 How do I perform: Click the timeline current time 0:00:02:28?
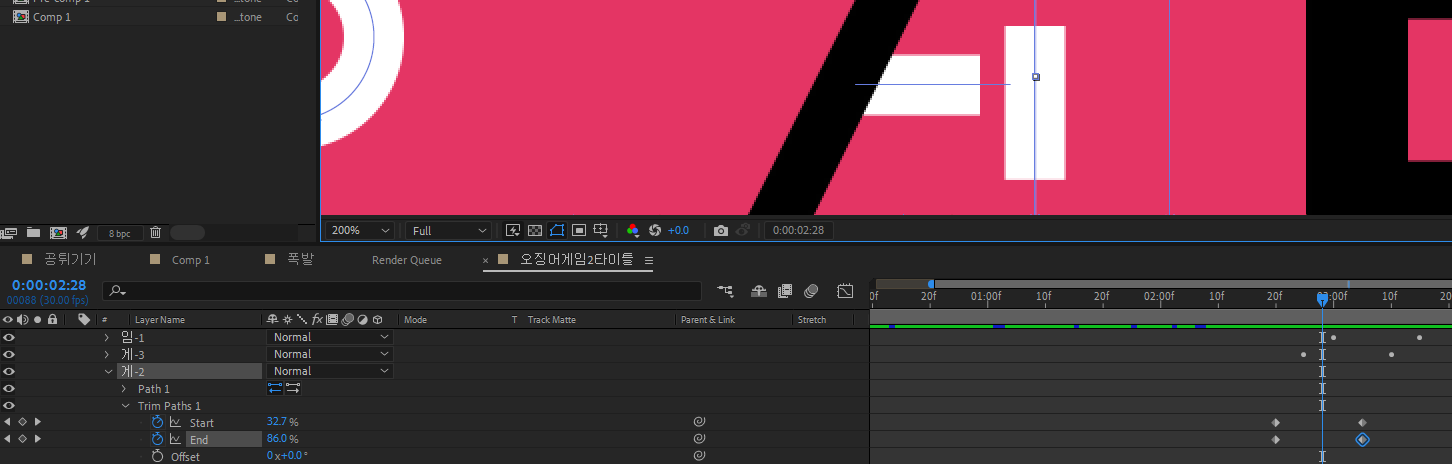pyautogui.click(x=50, y=286)
